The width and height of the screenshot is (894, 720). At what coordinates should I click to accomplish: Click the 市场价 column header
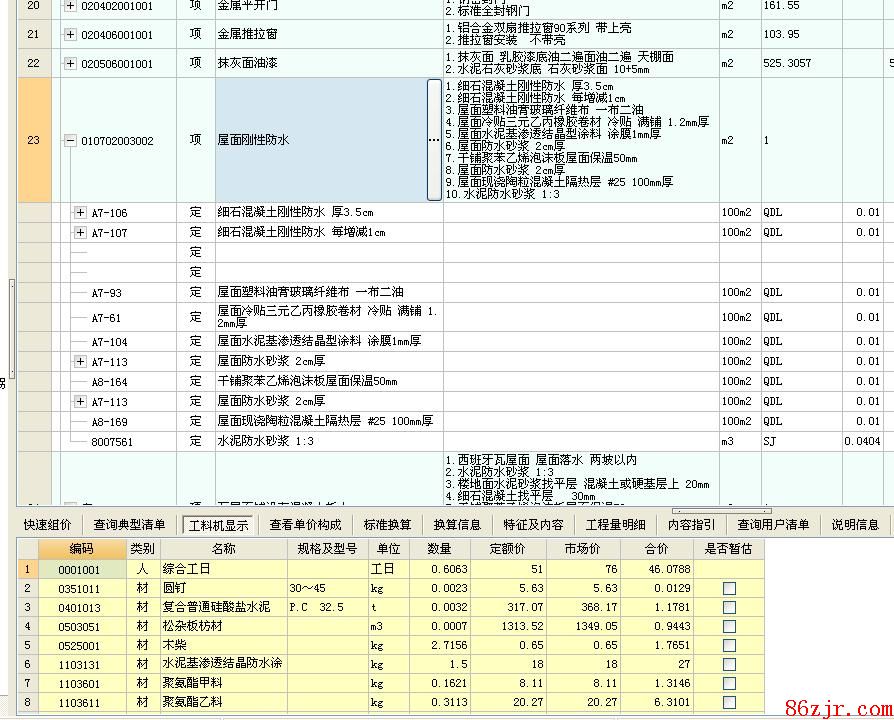pos(584,548)
